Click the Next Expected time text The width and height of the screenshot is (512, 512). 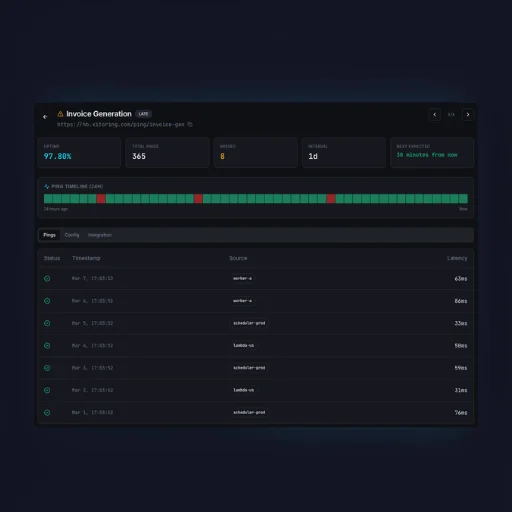(427, 155)
